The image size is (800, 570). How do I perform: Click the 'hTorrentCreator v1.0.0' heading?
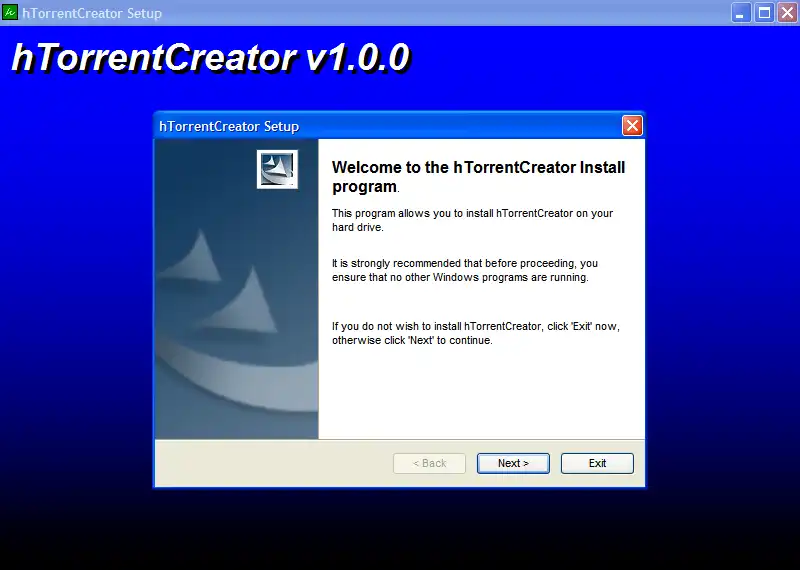[x=210, y=57]
